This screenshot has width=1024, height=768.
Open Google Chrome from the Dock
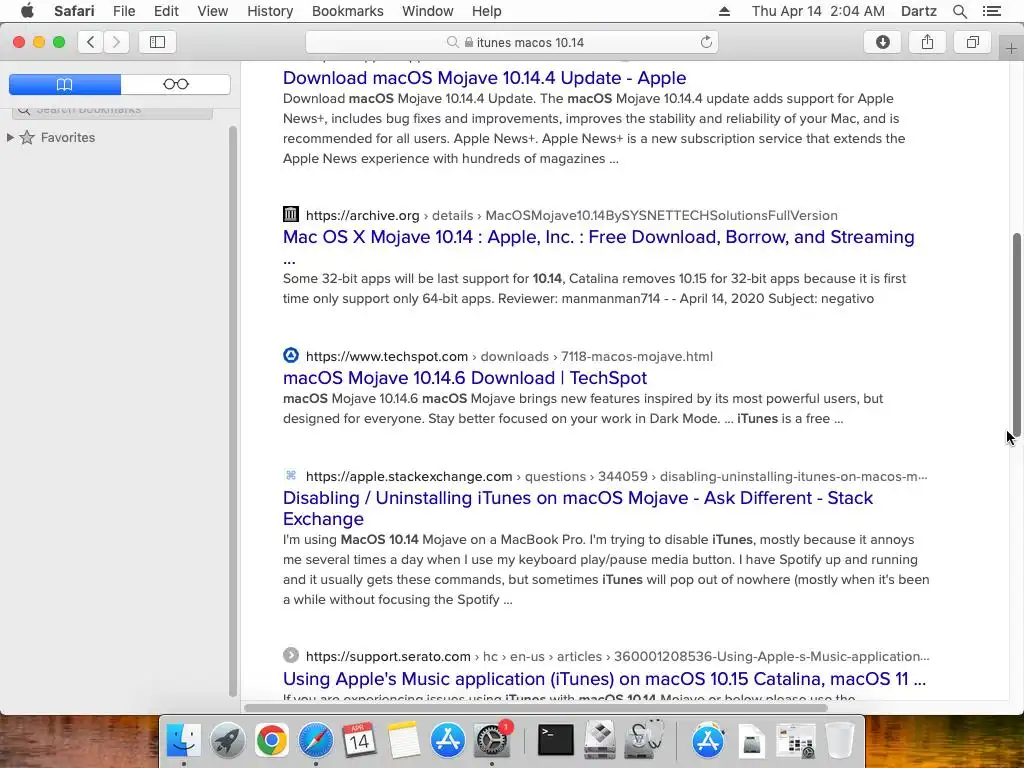click(x=271, y=741)
